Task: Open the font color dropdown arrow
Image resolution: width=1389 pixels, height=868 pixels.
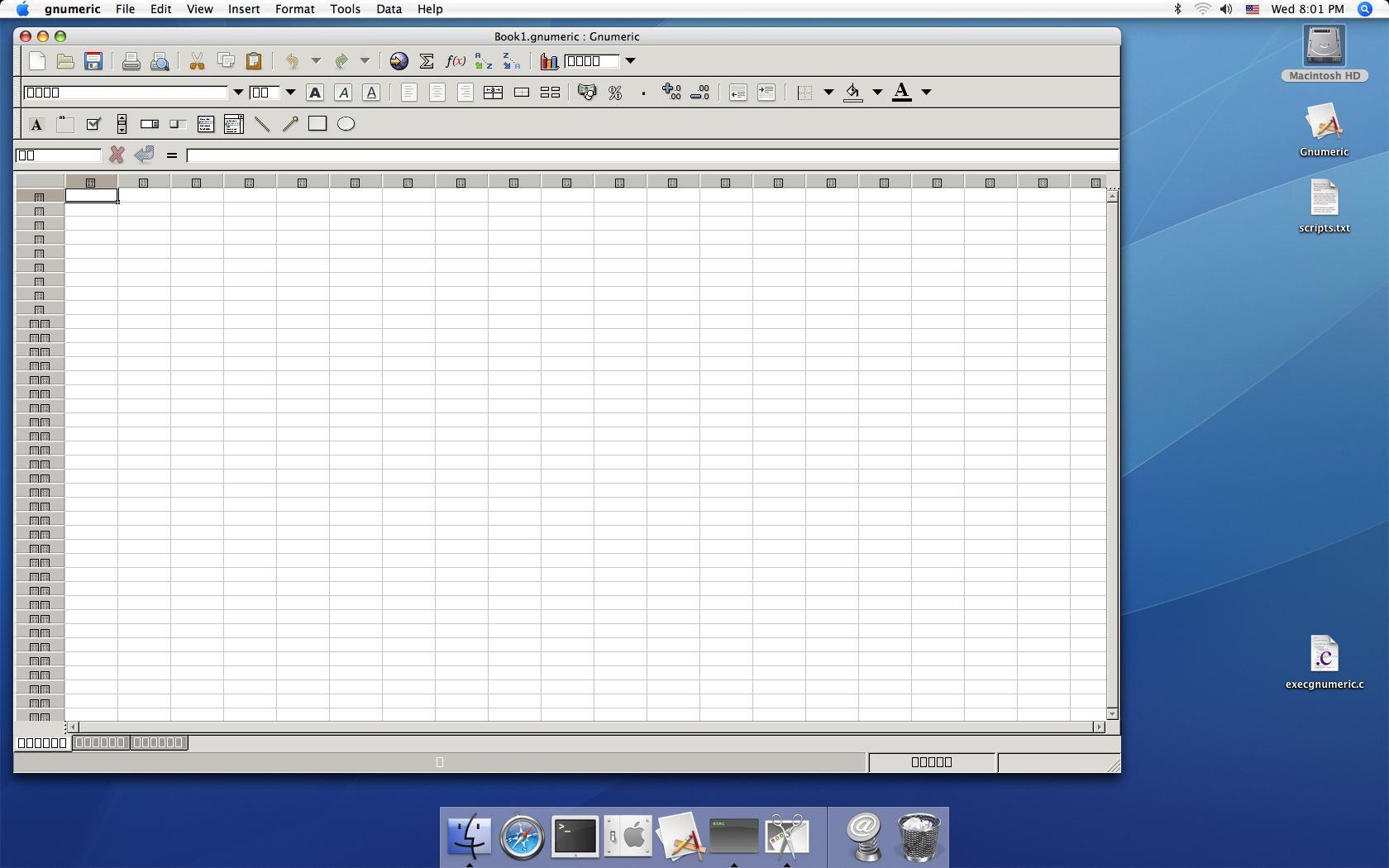Action: (927, 93)
